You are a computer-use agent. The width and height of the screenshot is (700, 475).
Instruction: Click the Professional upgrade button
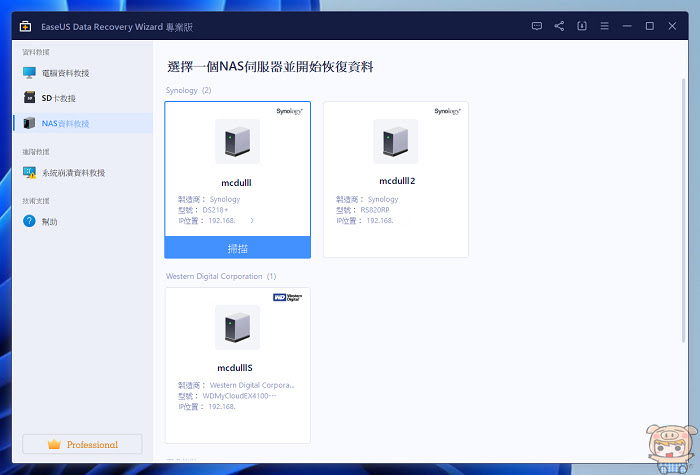click(82, 444)
